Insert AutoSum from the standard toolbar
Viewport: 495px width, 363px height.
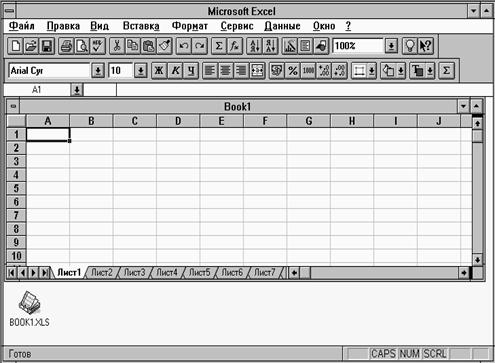coord(219,46)
